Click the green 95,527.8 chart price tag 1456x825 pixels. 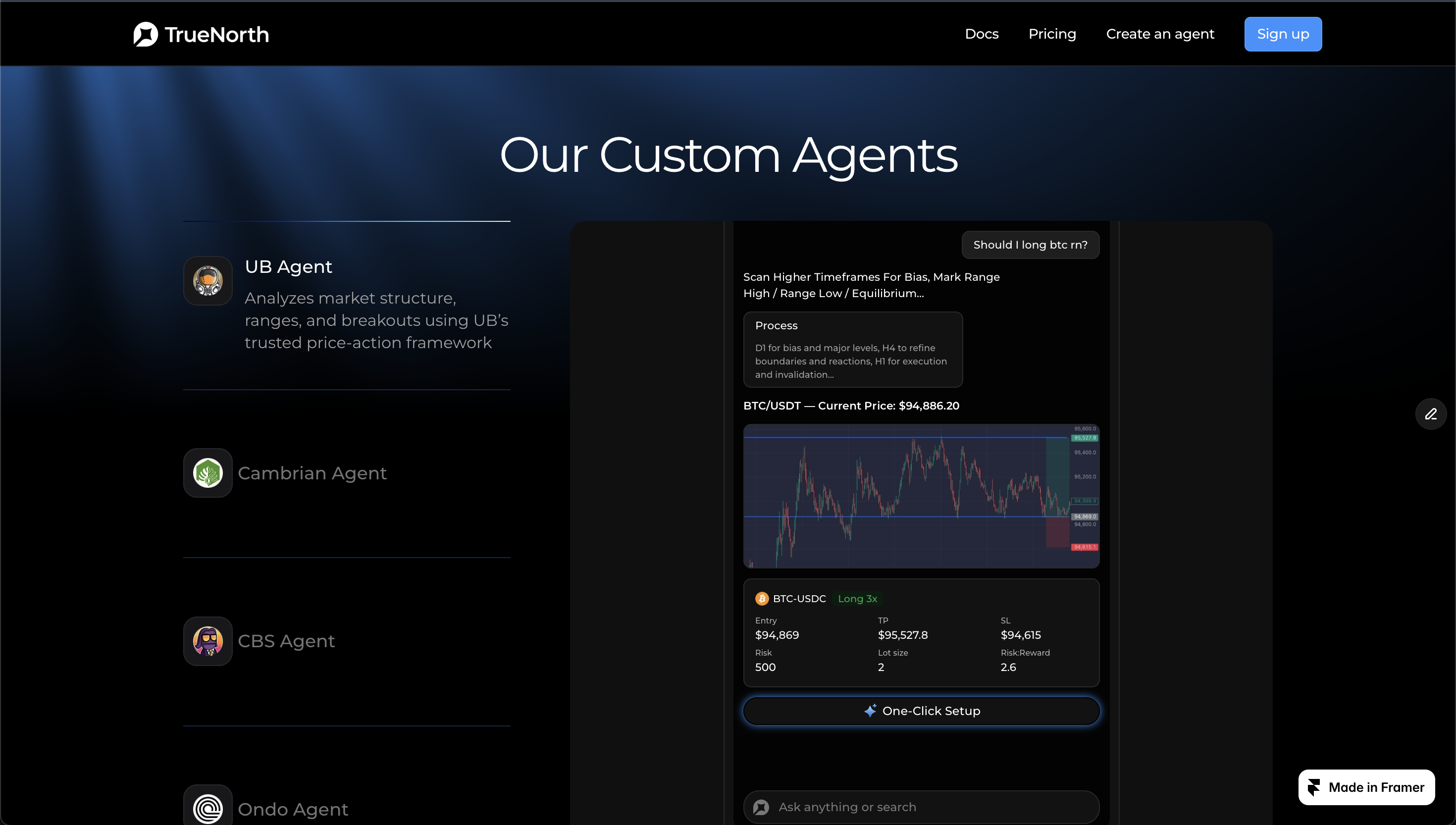click(1085, 438)
